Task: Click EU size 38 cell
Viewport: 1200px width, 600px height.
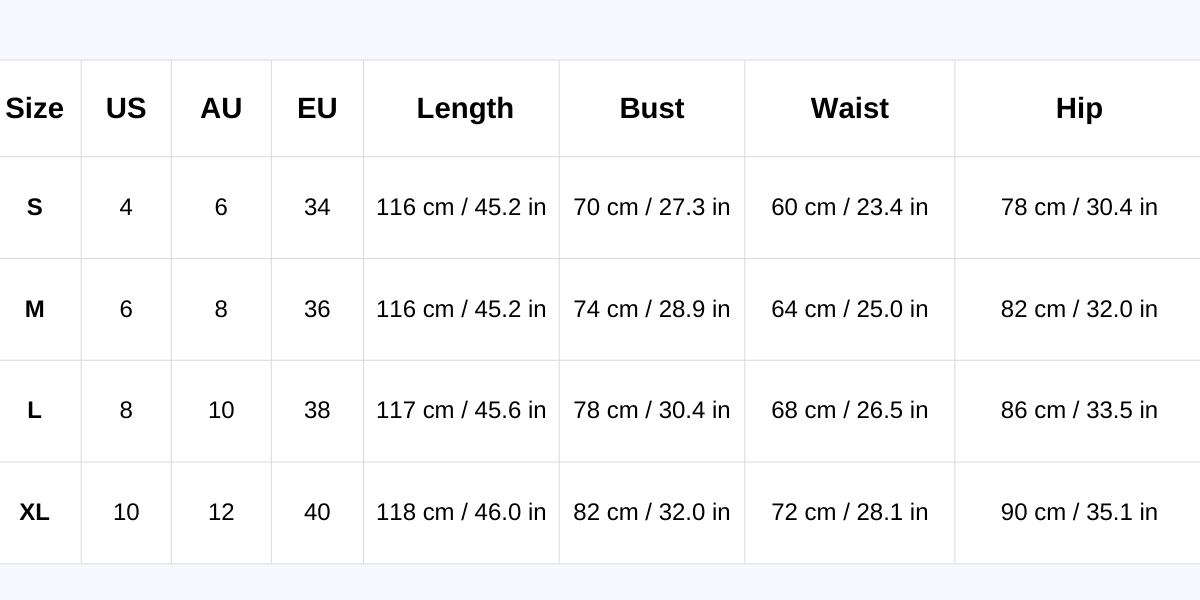Action: tap(317, 410)
